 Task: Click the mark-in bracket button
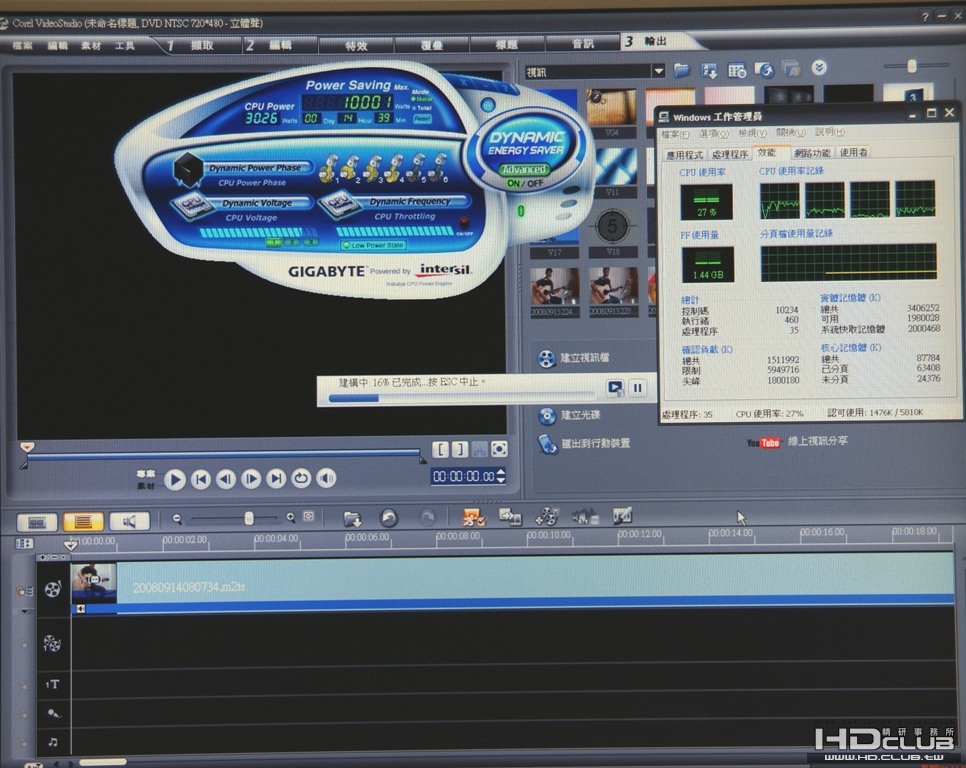[x=440, y=450]
